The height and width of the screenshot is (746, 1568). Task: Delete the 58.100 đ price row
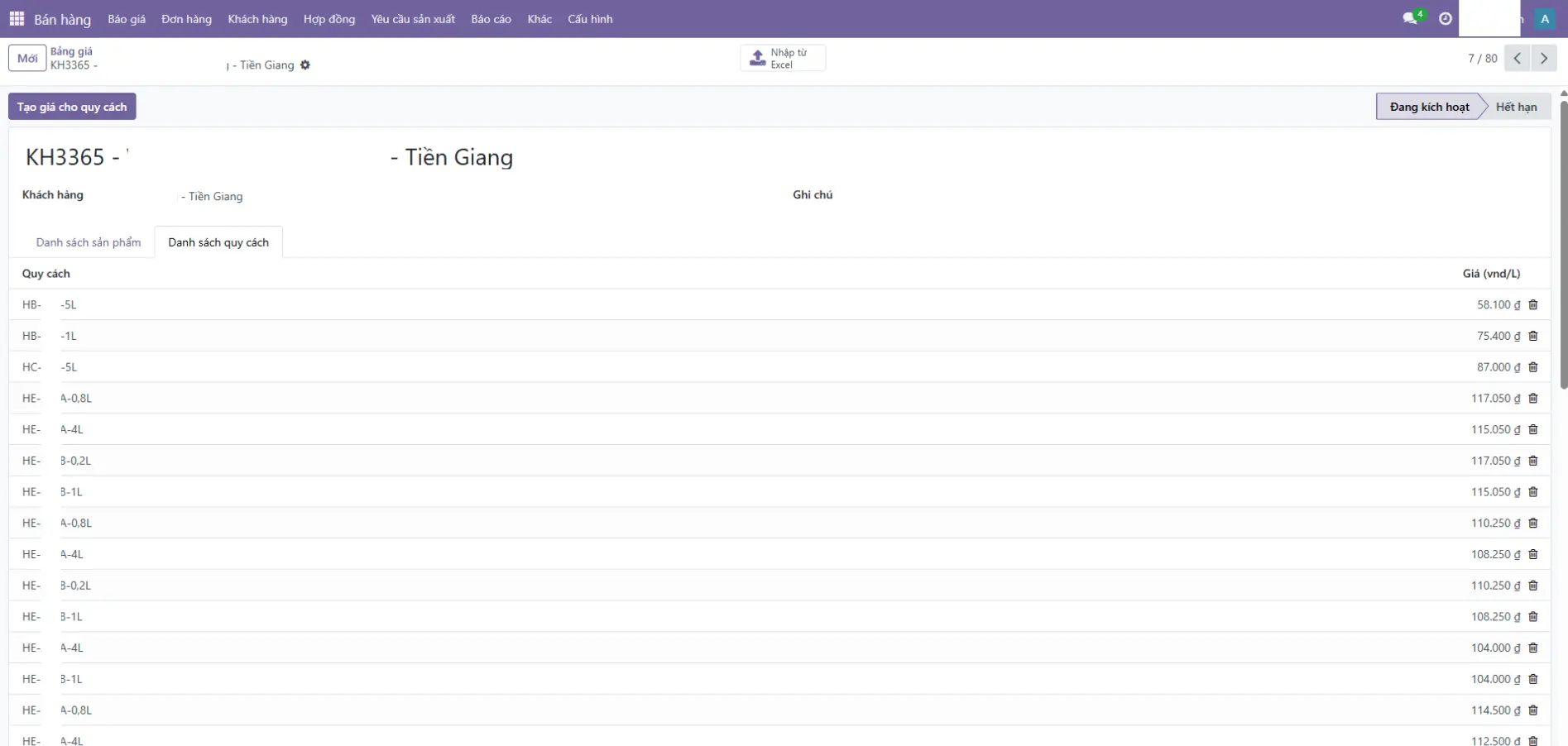pyautogui.click(x=1533, y=305)
